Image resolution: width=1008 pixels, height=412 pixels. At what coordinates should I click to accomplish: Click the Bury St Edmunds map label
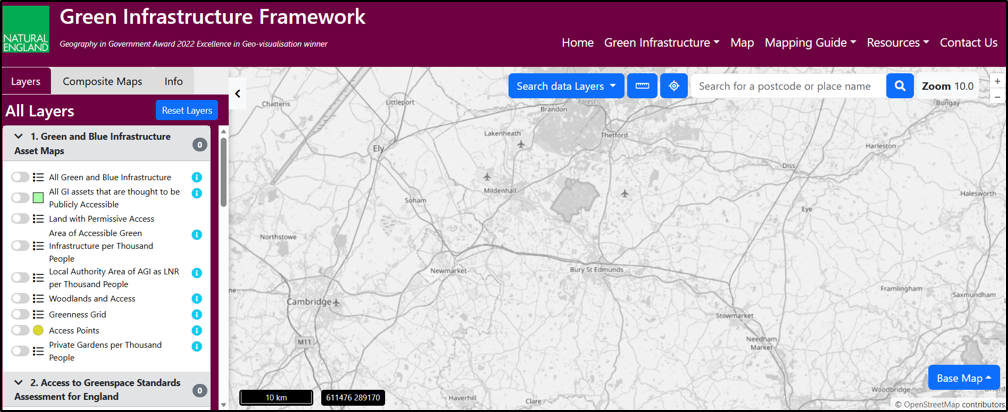point(597,270)
